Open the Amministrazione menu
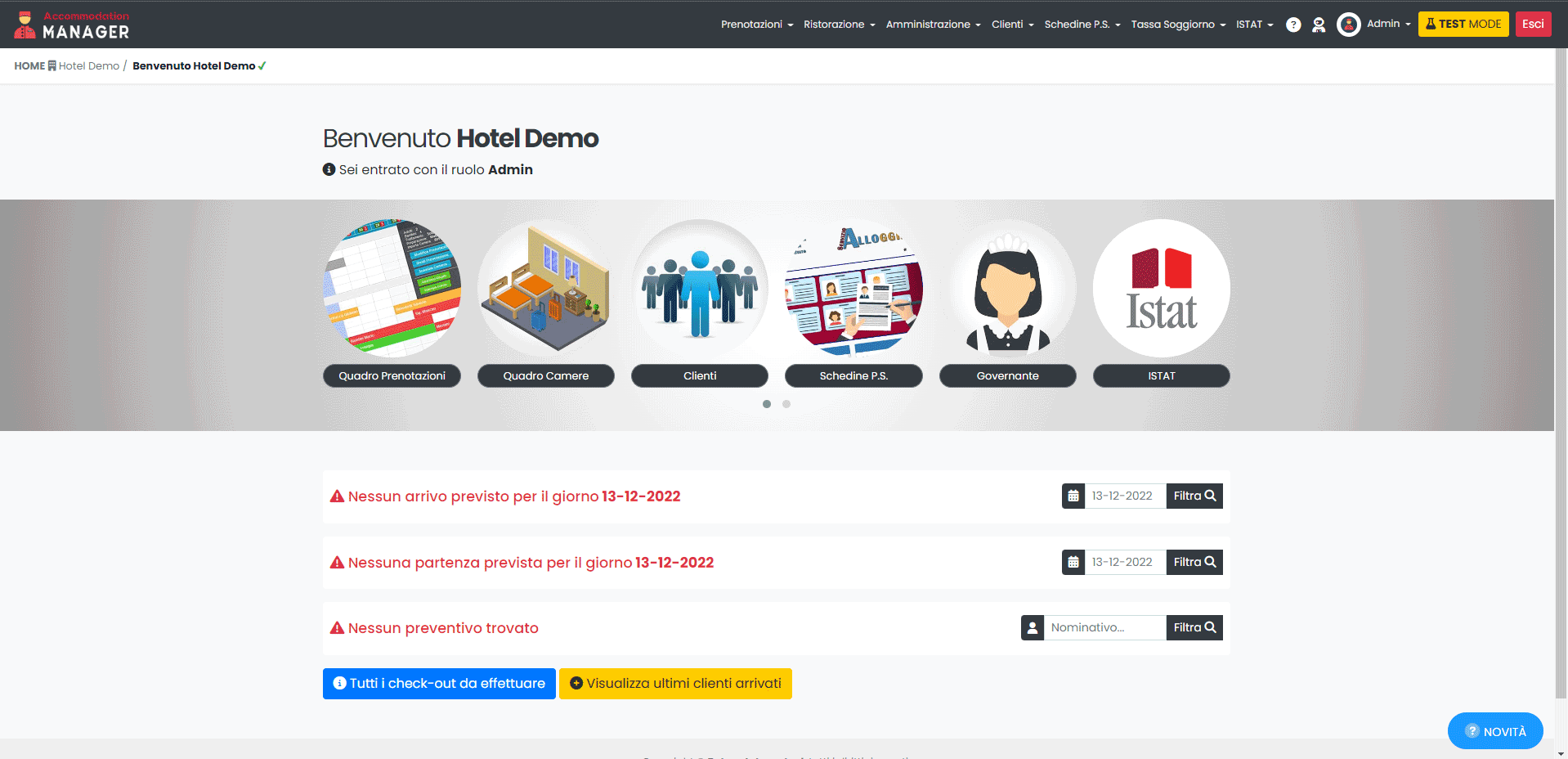1568x759 pixels. [x=932, y=25]
